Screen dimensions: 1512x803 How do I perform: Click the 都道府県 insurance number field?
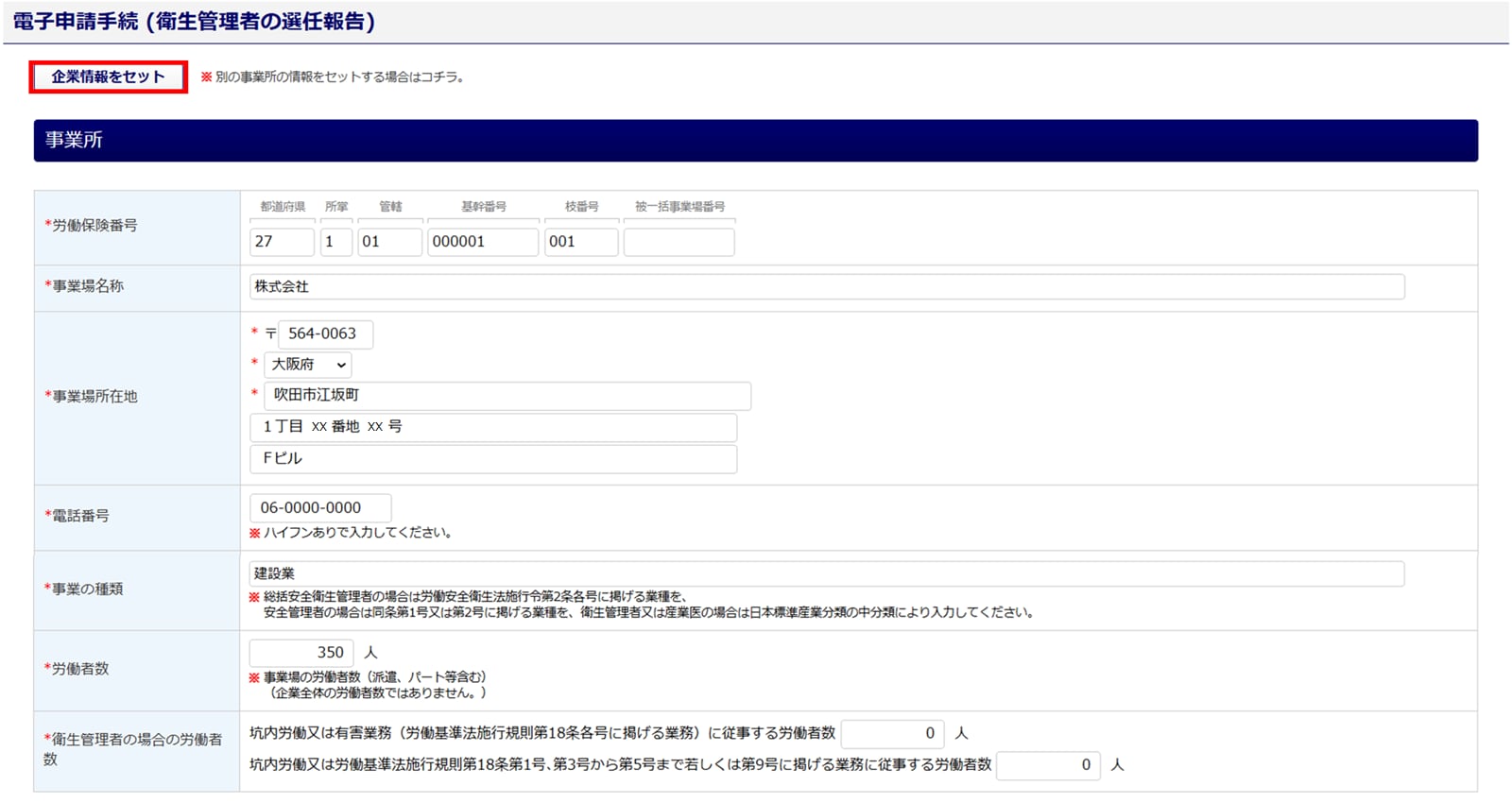pyautogui.click(x=282, y=242)
